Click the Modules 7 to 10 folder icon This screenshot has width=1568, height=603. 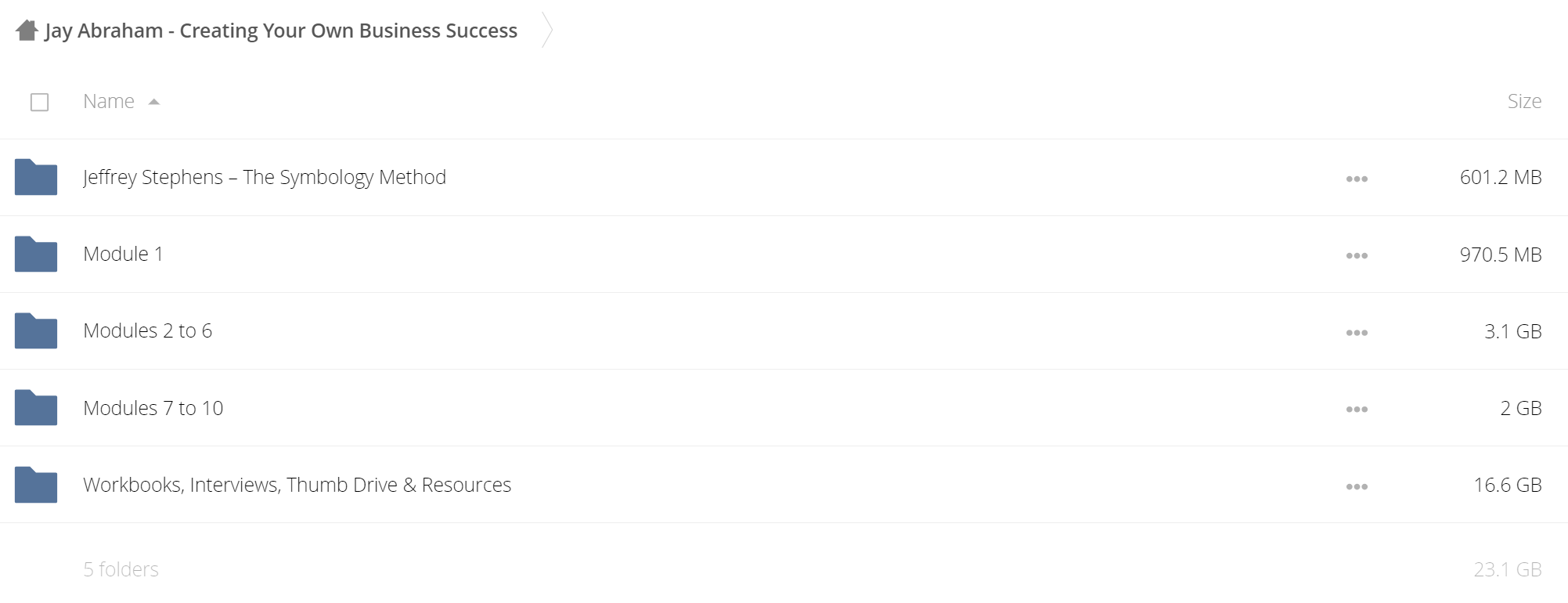click(x=36, y=407)
